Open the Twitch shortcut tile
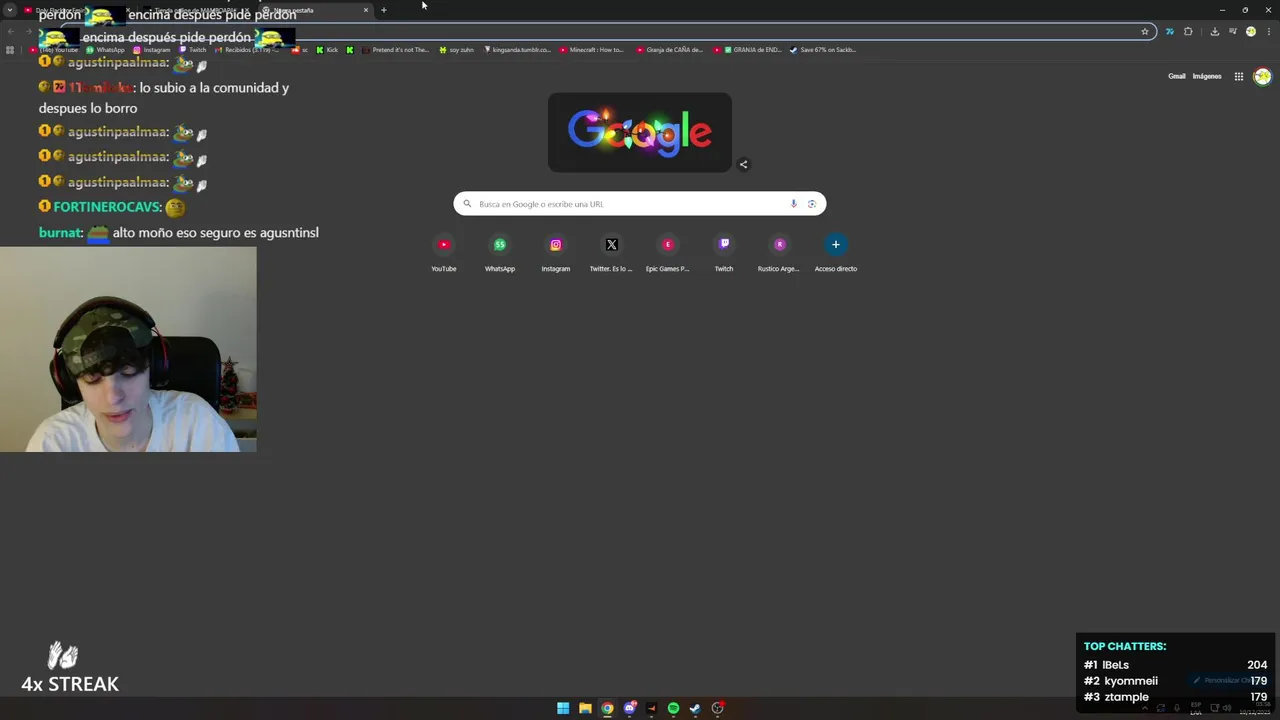 (x=724, y=253)
